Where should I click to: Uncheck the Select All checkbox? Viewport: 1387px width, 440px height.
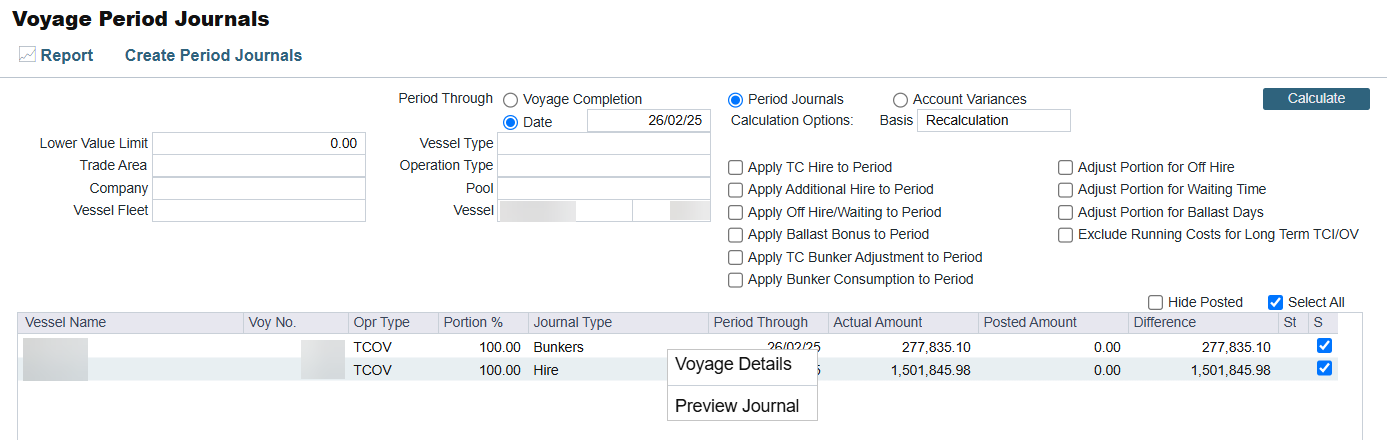click(x=1275, y=302)
